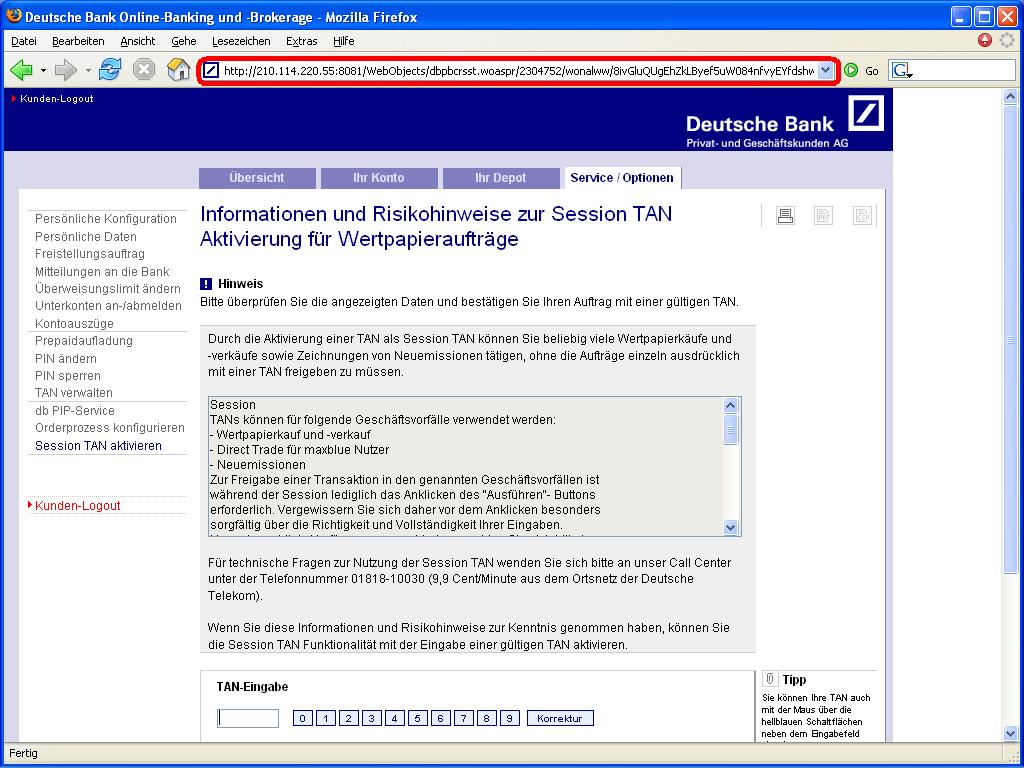The image size is (1024, 768).
Task: Click the 9 digit keypad button
Action: coord(509,718)
